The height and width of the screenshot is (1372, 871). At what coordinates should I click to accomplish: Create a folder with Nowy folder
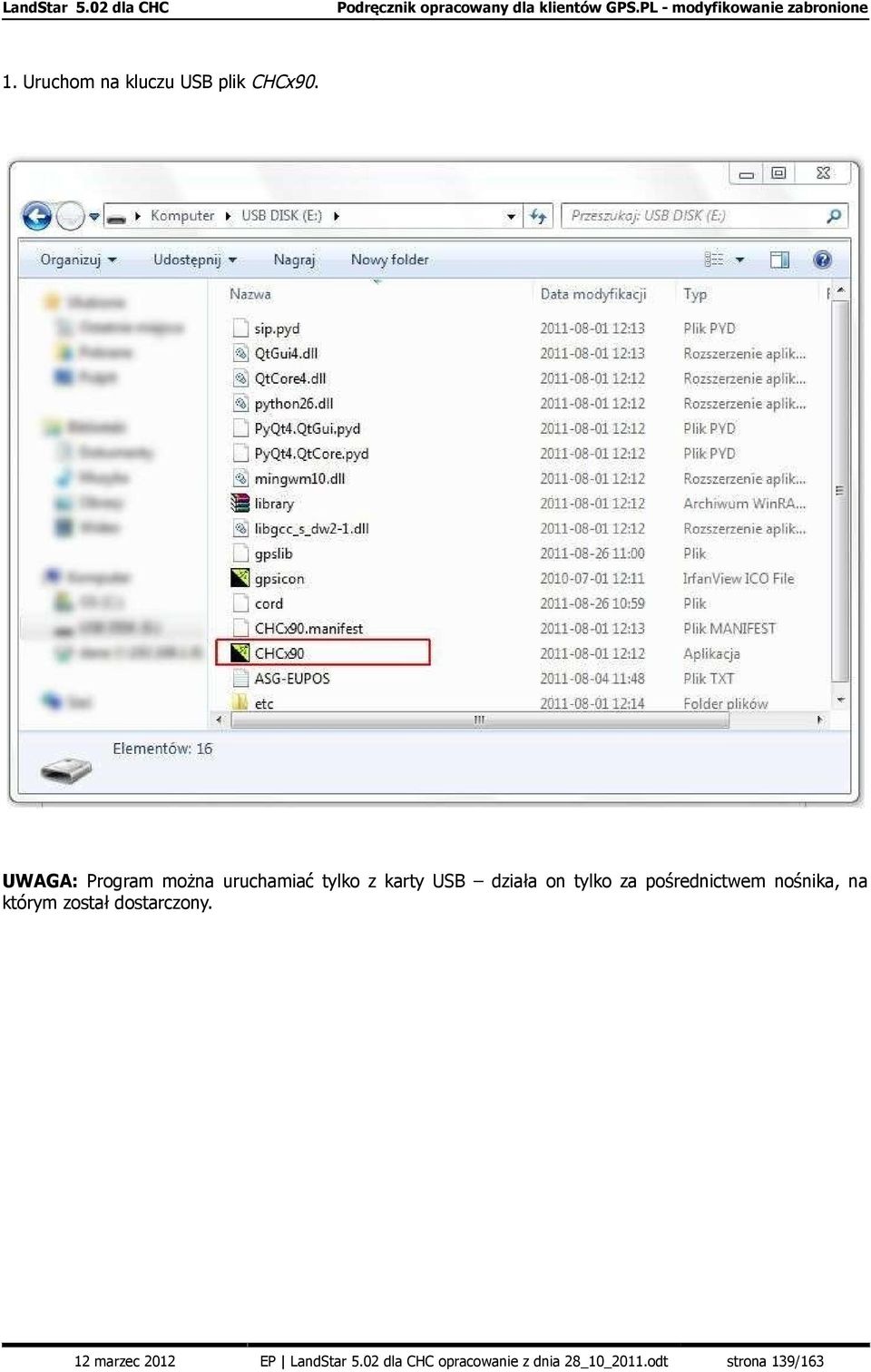[x=389, y=260]
